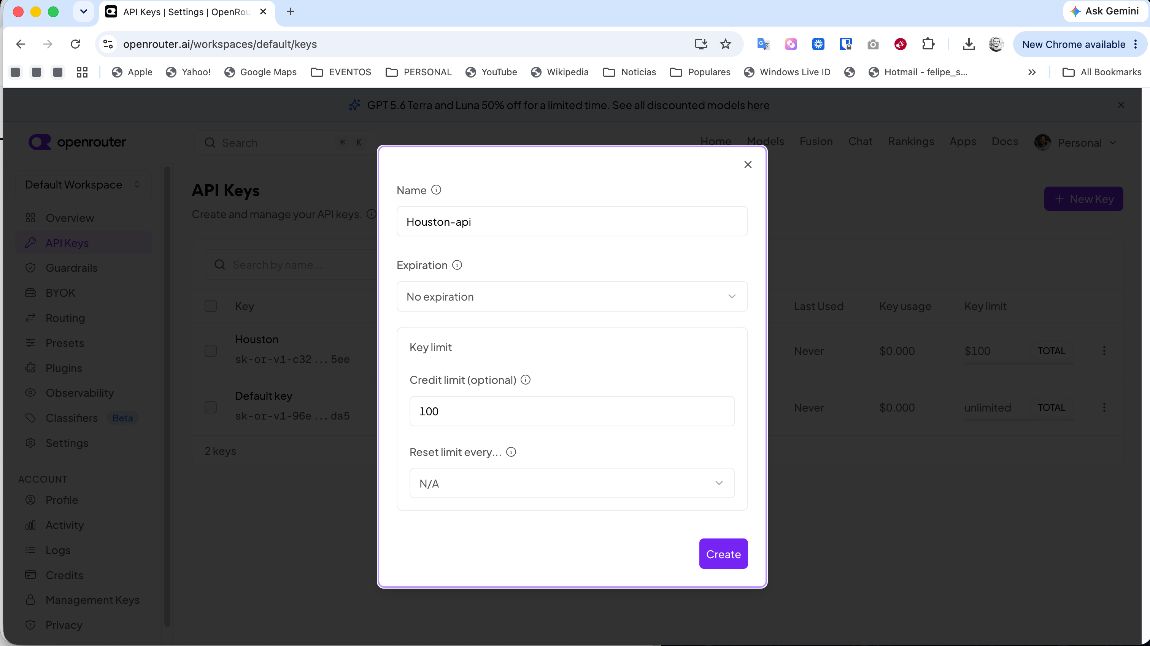Open the Personal account dropdown
This screenshot has height=646, width=1150.
1075,142
